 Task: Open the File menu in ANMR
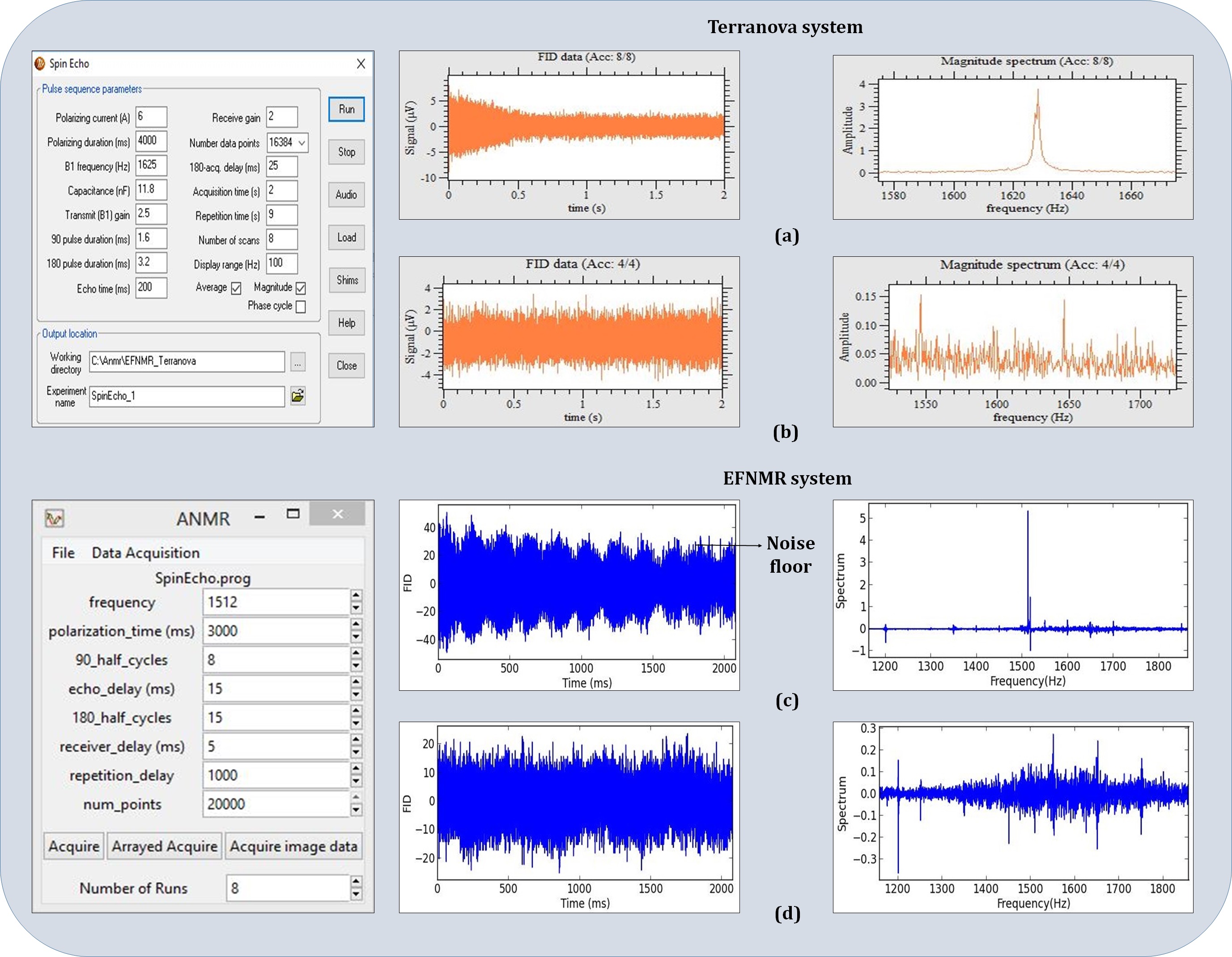(x=63, y=553)
